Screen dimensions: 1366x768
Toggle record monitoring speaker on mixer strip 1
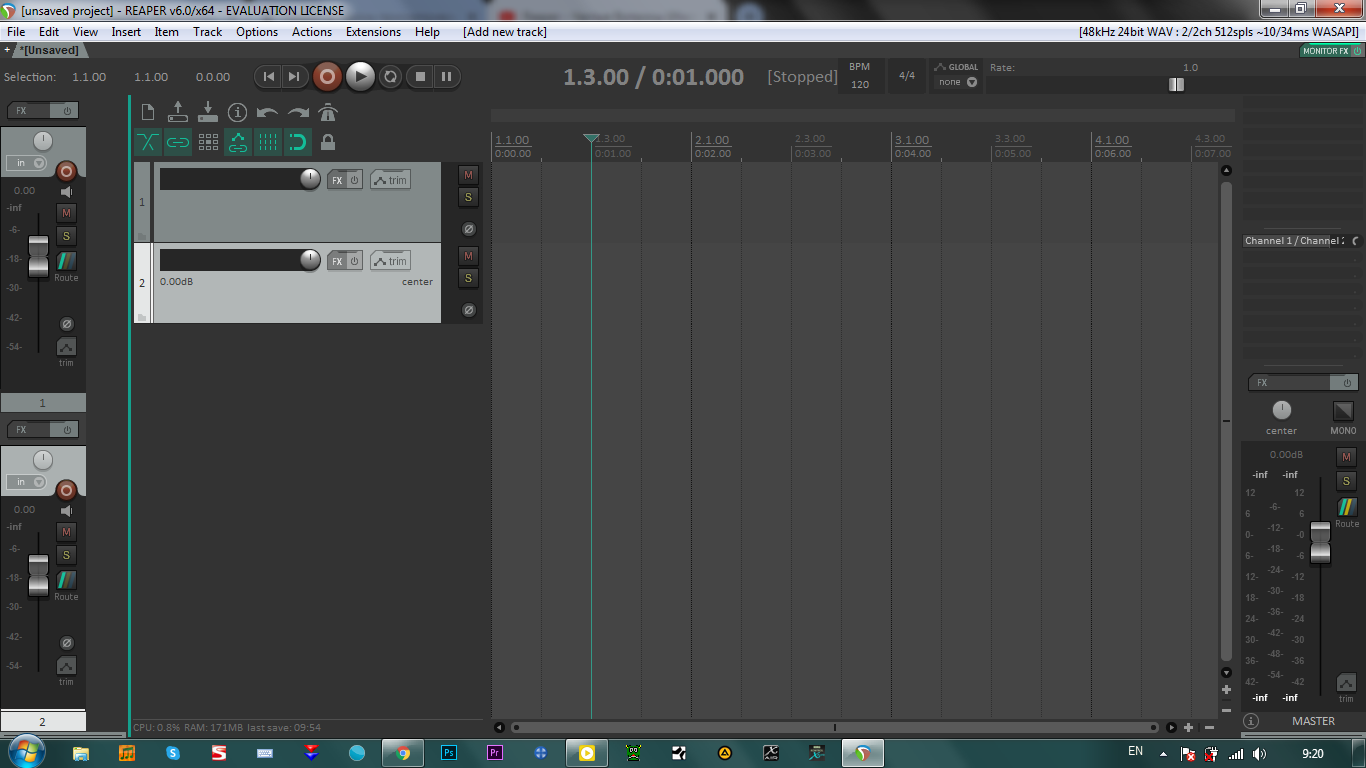coord(66,192)
